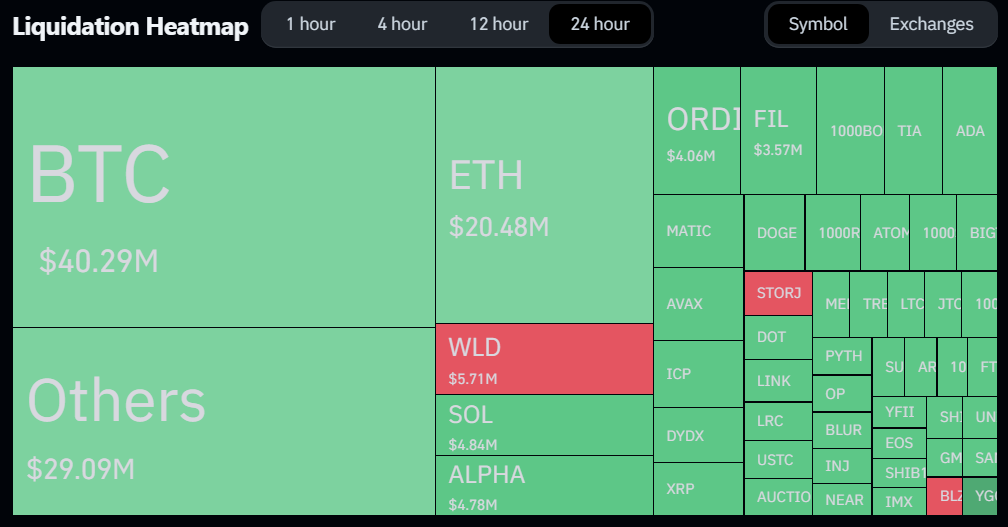The image size is (1008, 527).
Task: Open the SOL $4.84M tile
Action: click(x=544, y=425)
